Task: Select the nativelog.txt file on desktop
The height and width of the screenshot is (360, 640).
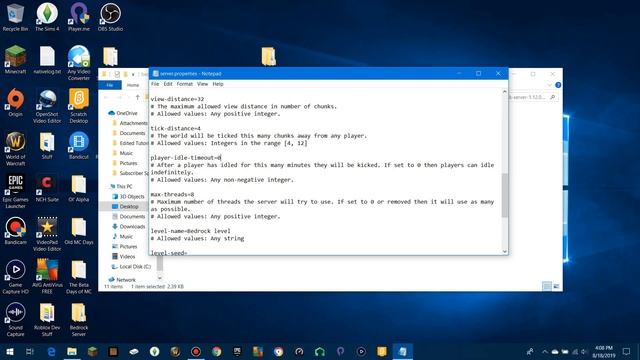Action: pos(47,60)
